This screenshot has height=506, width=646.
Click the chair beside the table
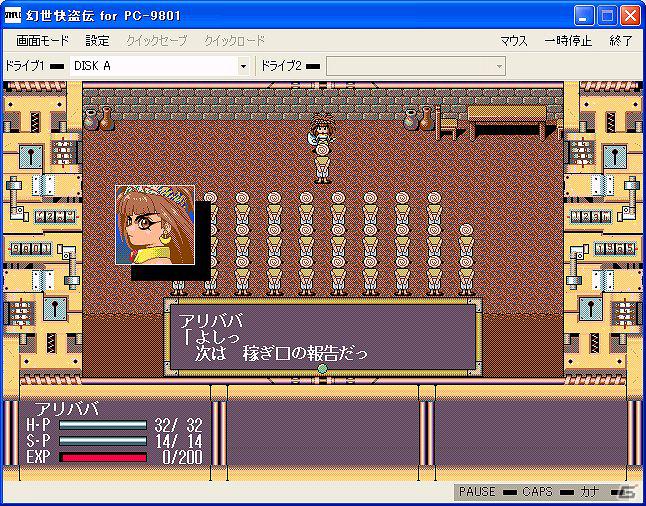[x=448, y=123]
